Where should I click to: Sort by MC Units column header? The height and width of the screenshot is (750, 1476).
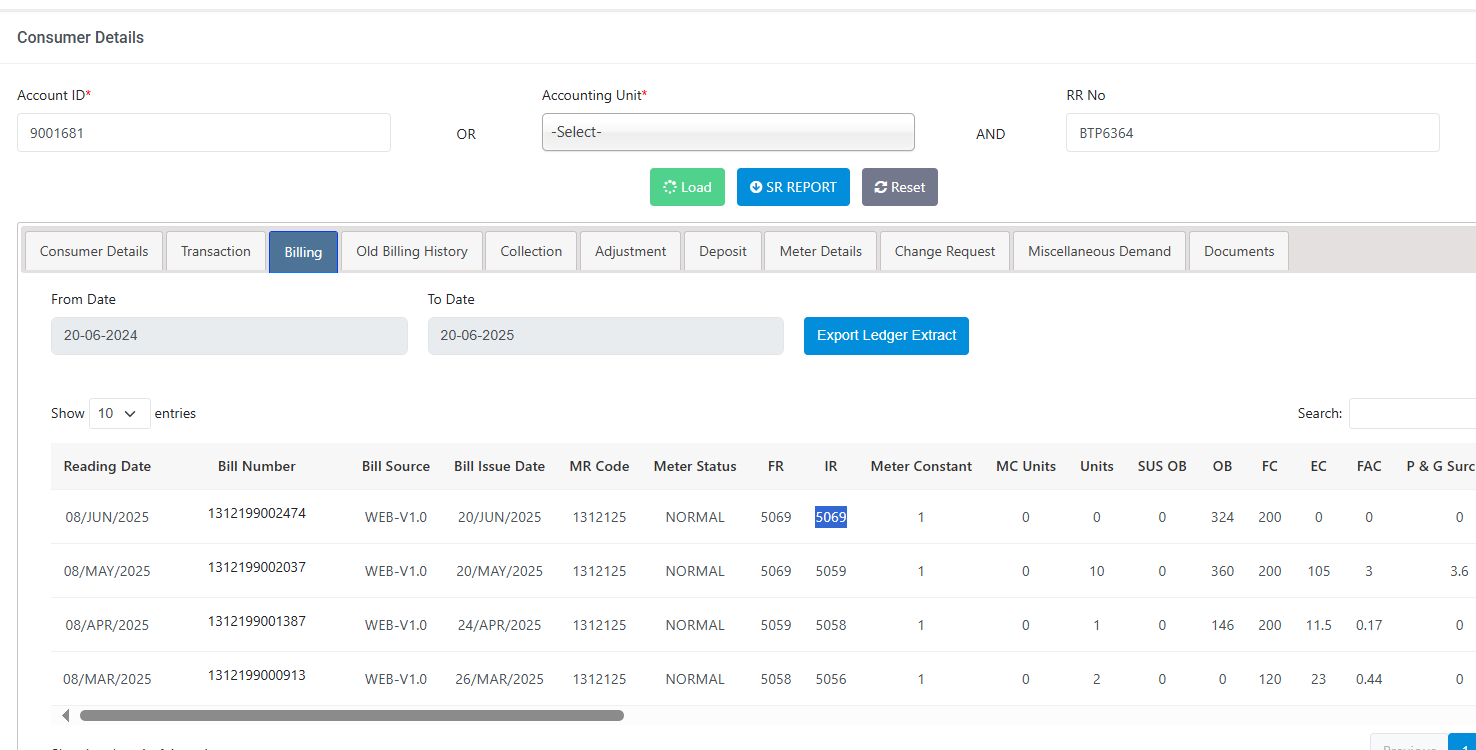coord(1026,466)
